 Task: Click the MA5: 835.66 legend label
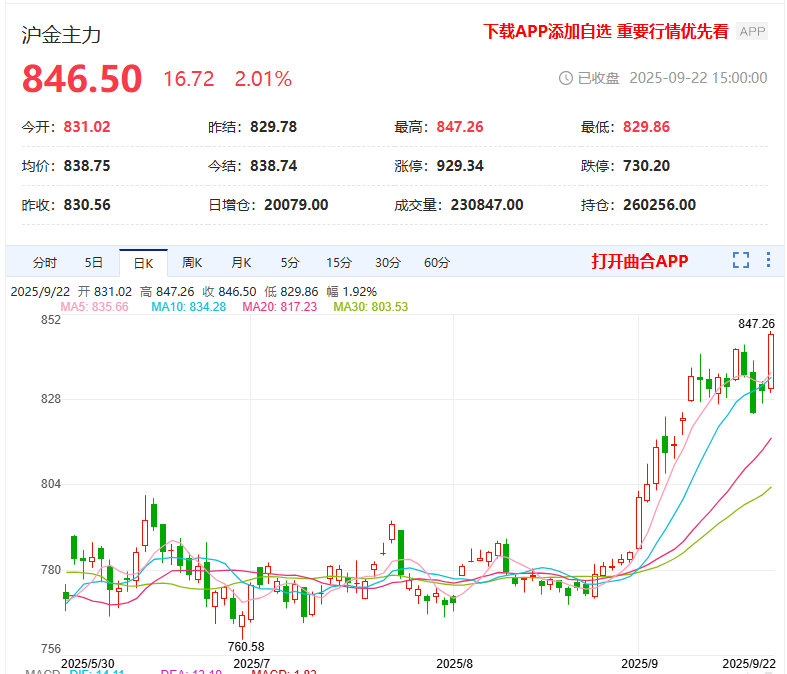(x=94, y=307)
